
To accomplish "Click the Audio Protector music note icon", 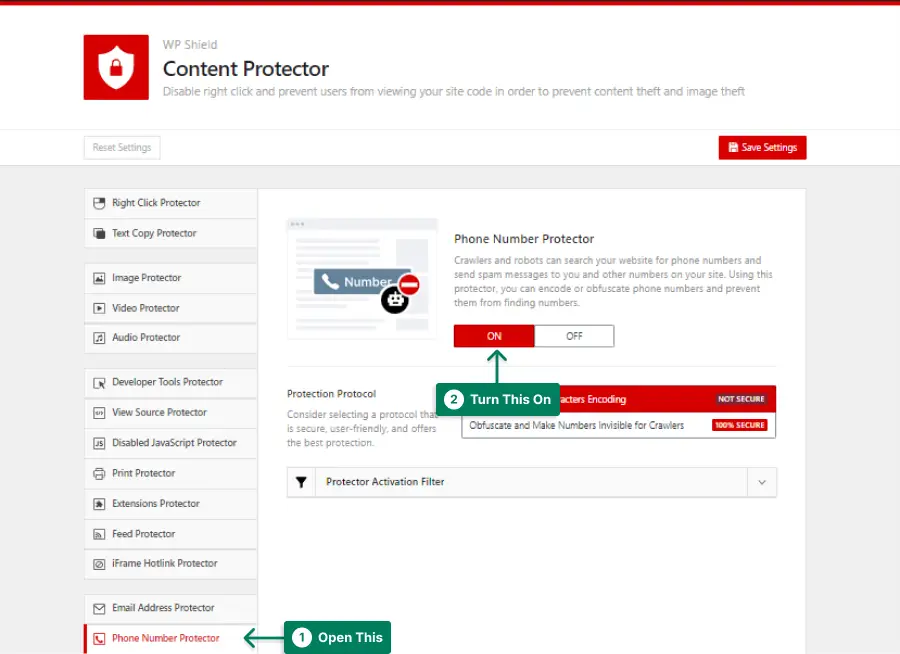I will 99,338.
